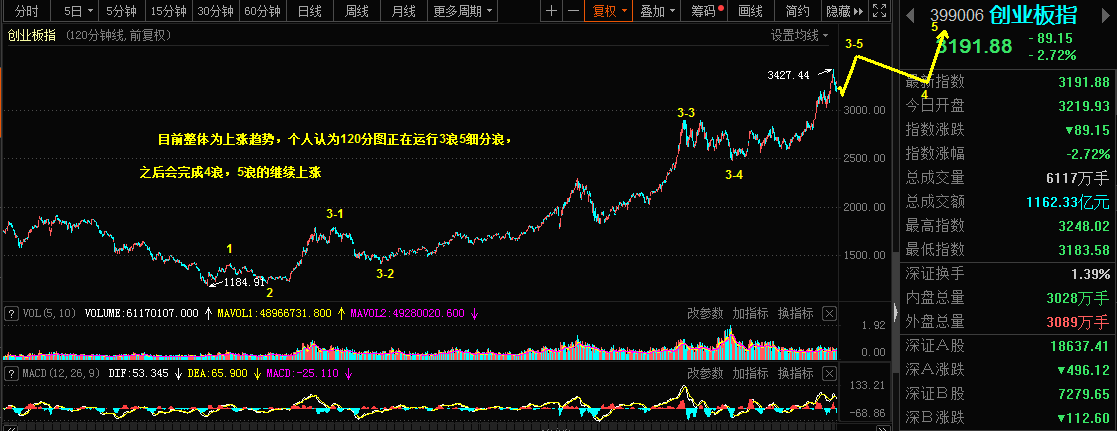Go back arrow beside 399006 code
1117x431 pixels.
click(x=910, y=14)
